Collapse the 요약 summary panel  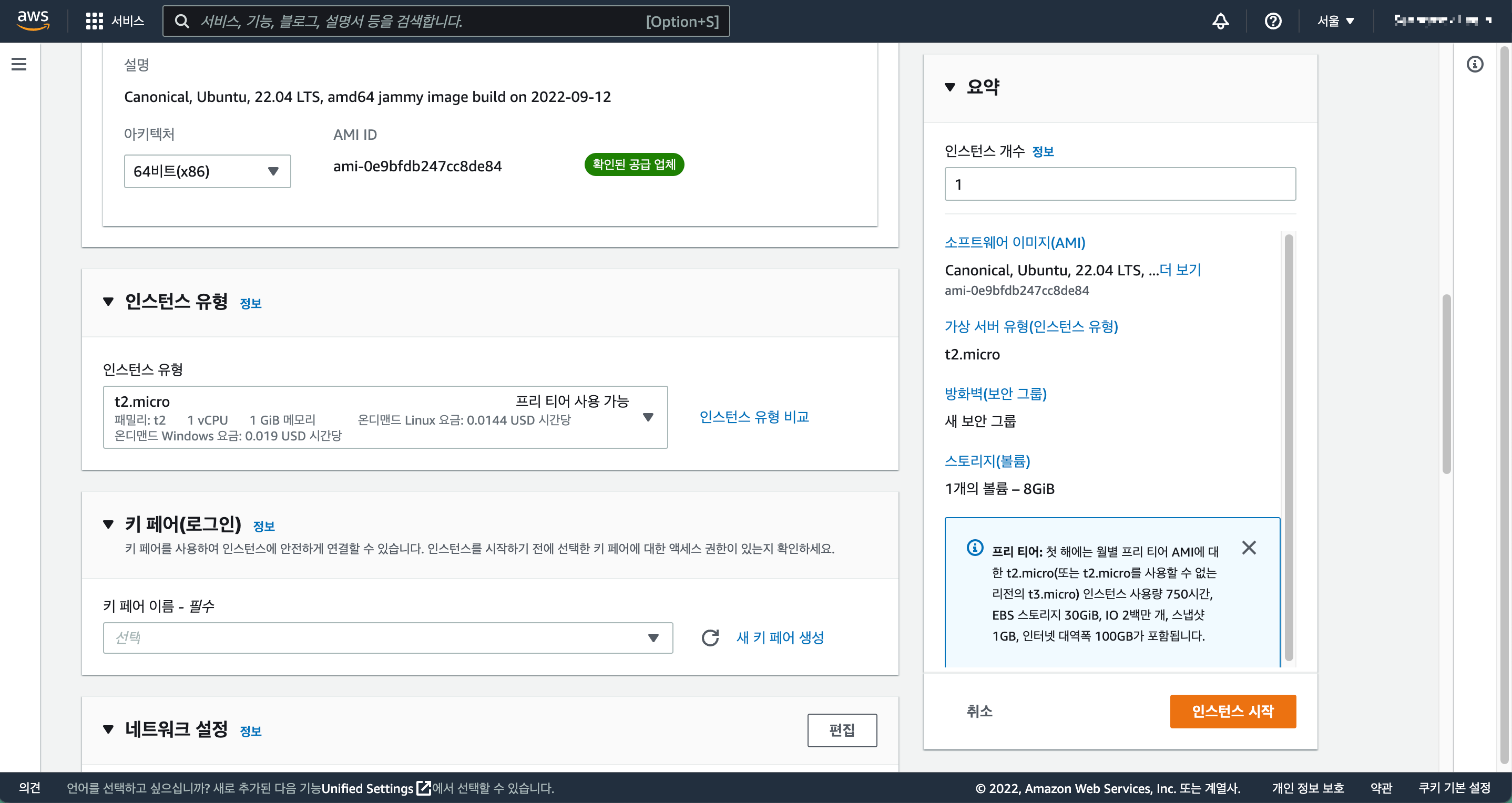coord(949,87)
